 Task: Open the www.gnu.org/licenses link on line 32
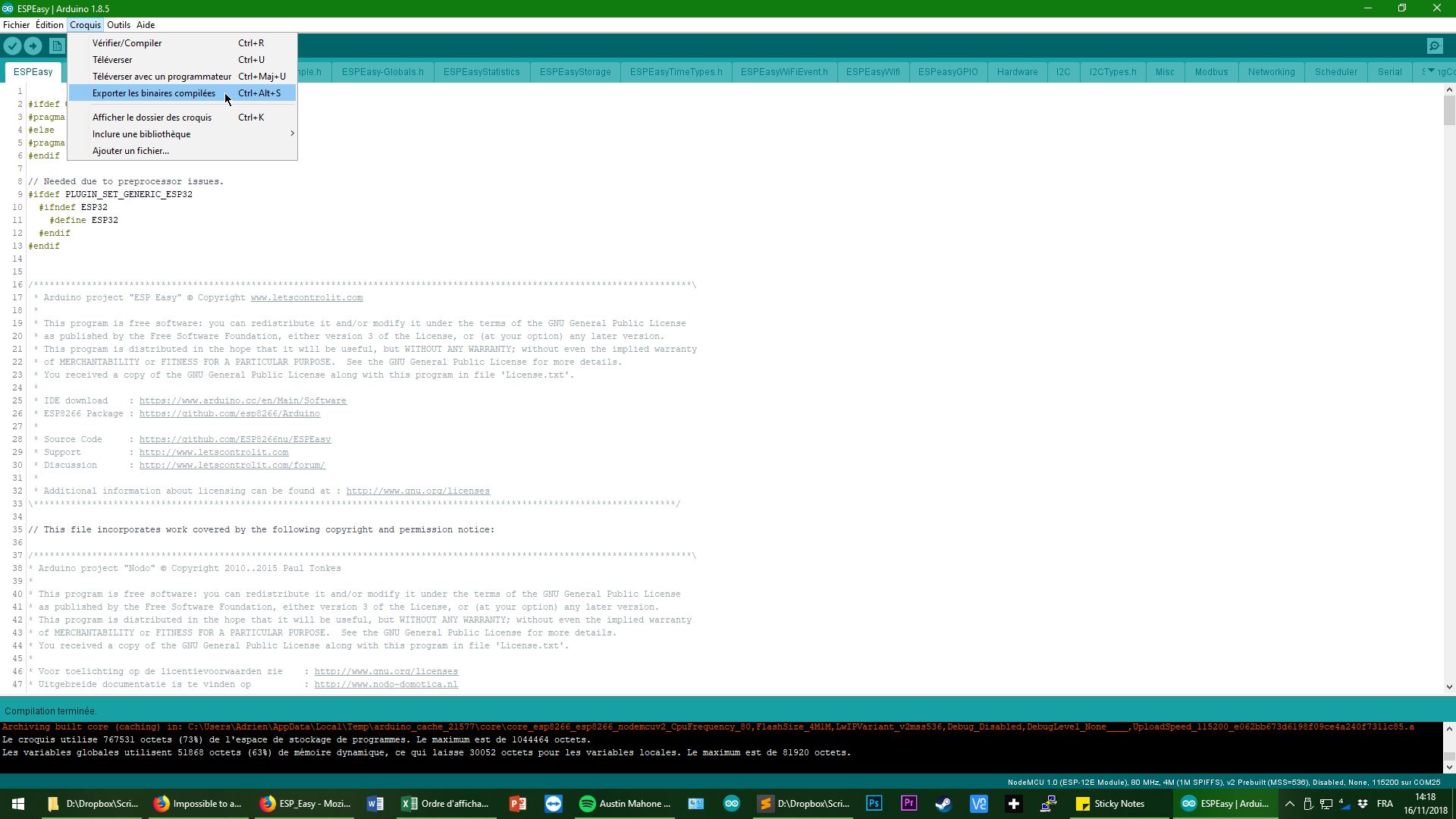point(418,491)
